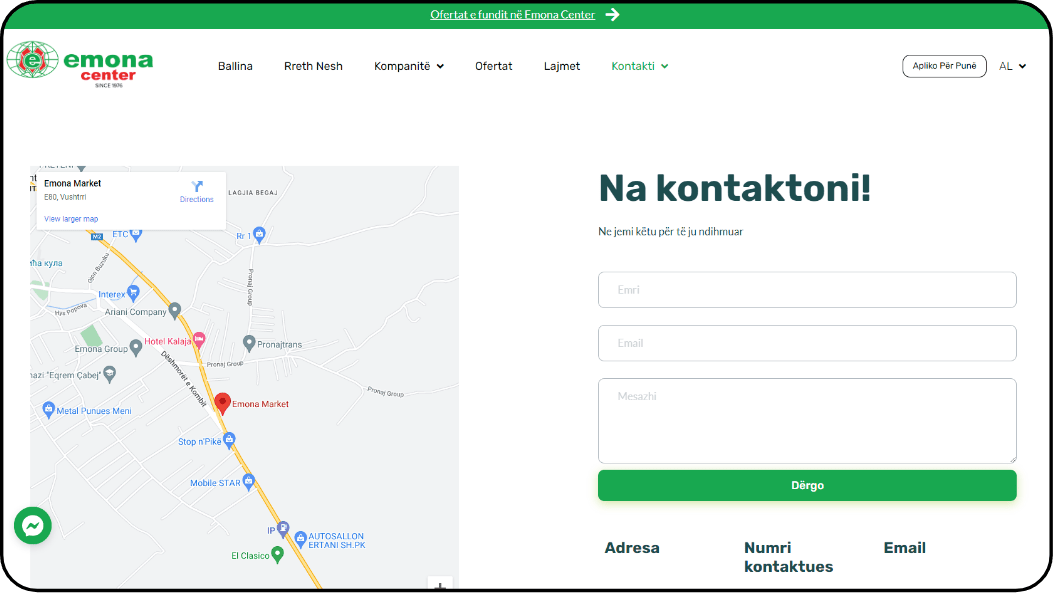Open the Messenger chat bubble
The width and height of the screenshot is (1053, 593).
[x=33, y=526]
